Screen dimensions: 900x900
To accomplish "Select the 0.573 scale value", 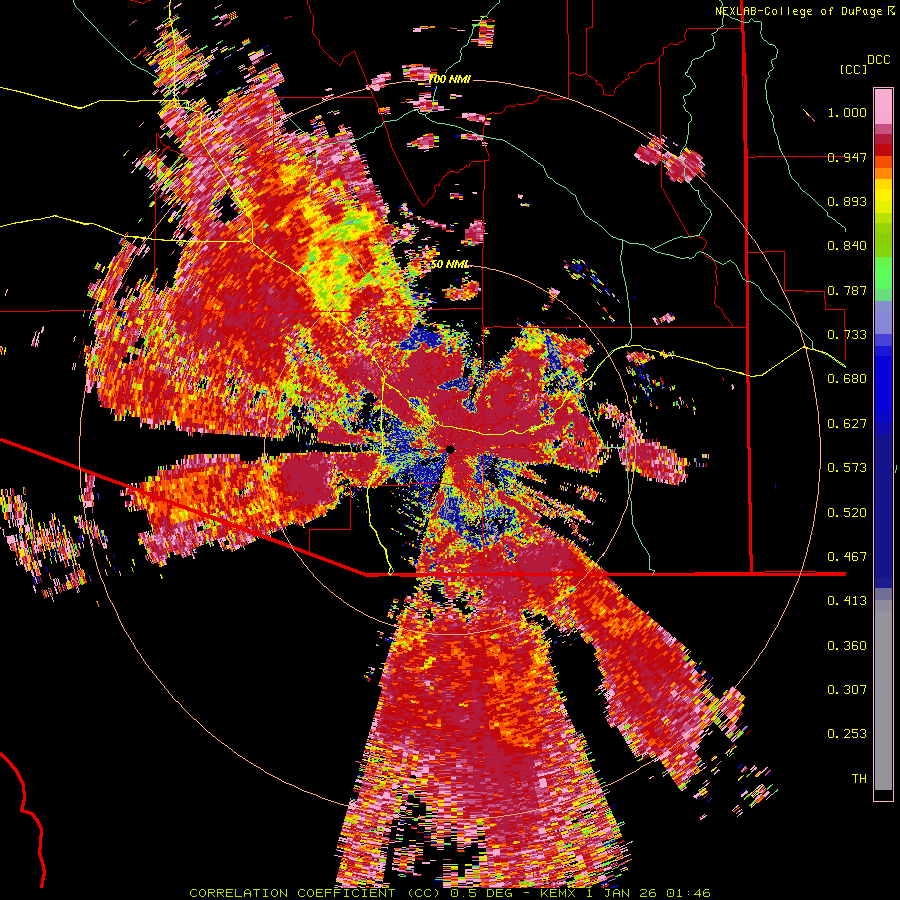I will coord(847,468).
